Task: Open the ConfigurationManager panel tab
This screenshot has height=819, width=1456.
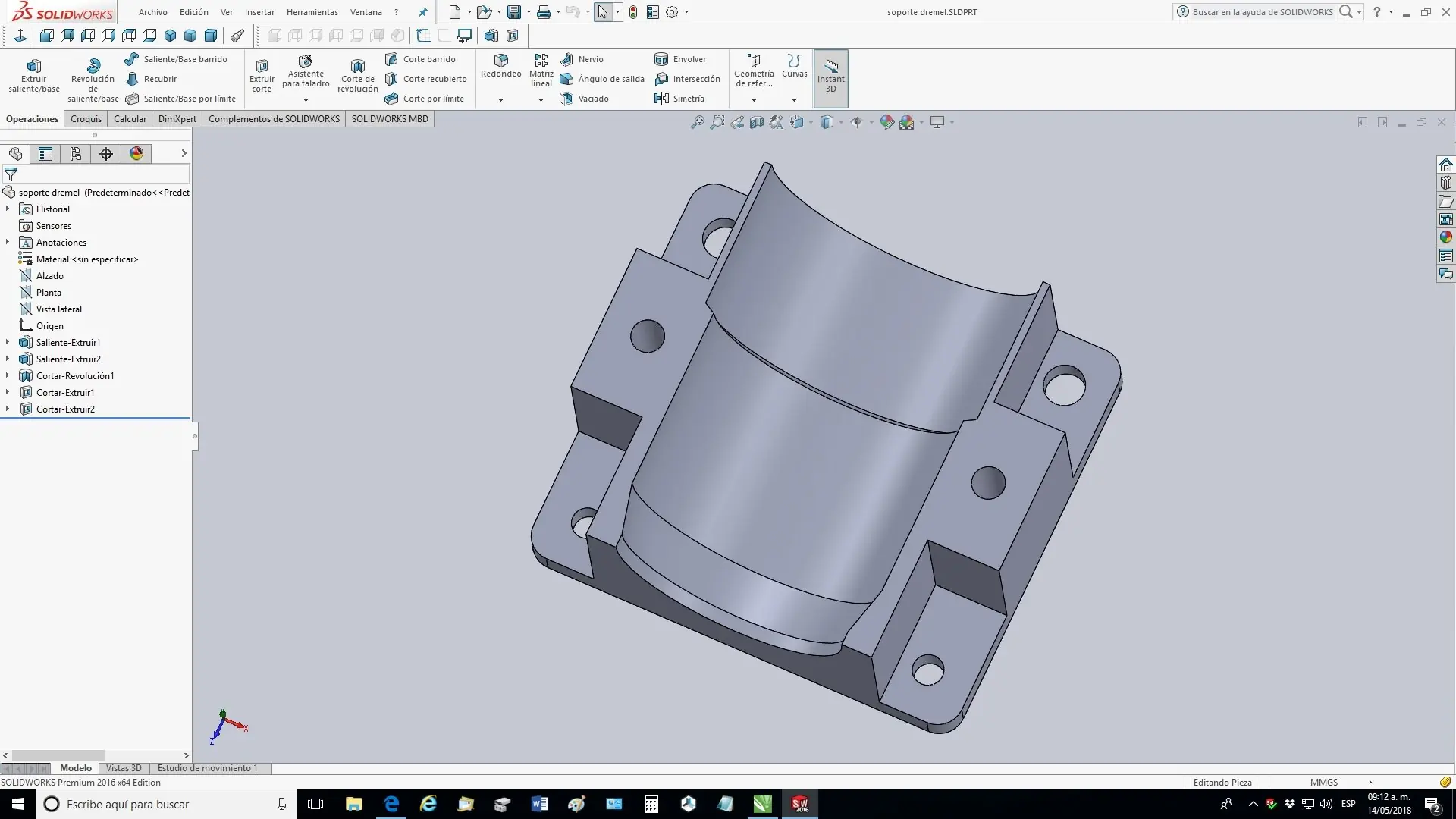Action: coord(76,154)
